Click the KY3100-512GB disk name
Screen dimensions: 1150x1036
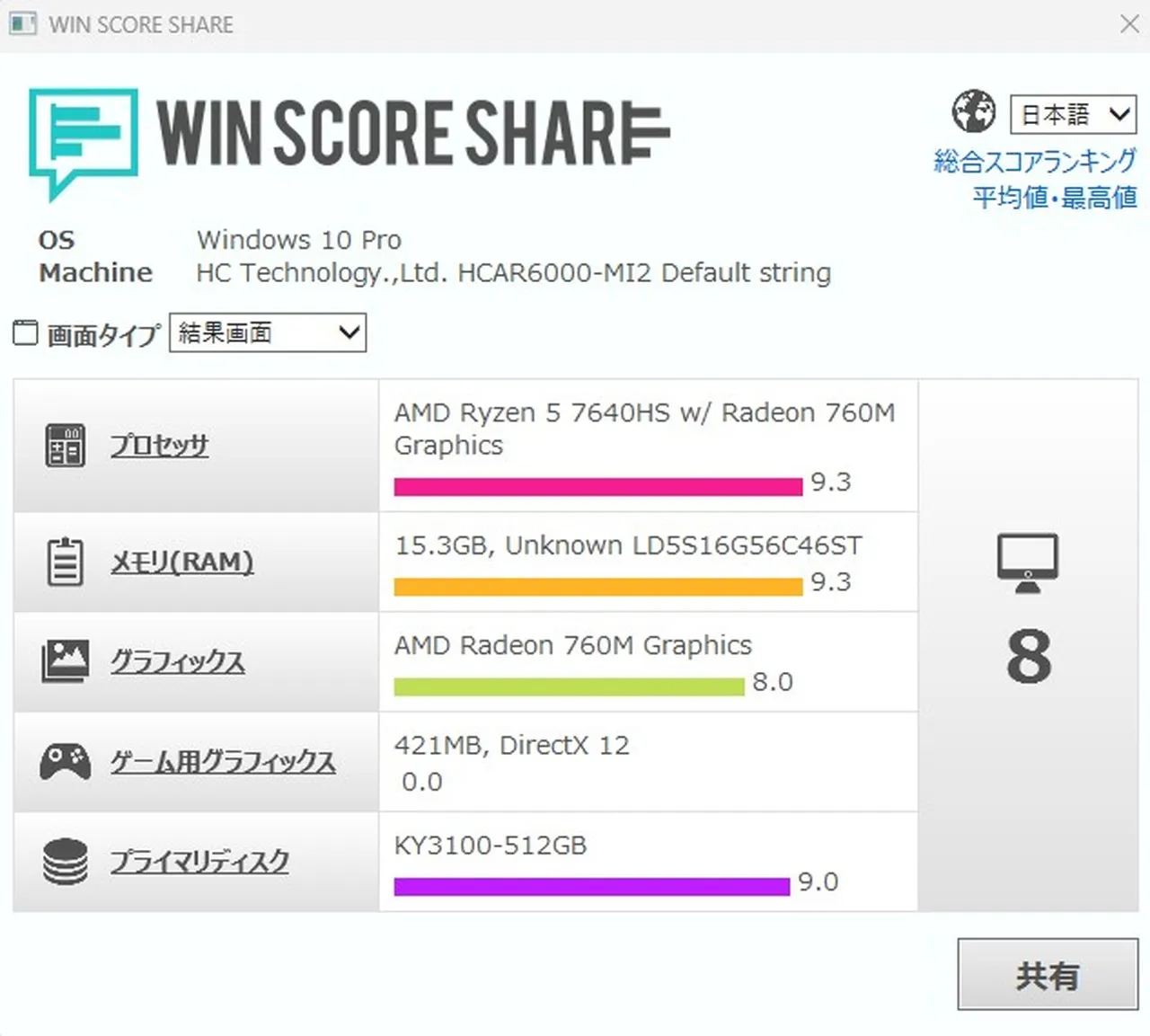tap(491, 846)
